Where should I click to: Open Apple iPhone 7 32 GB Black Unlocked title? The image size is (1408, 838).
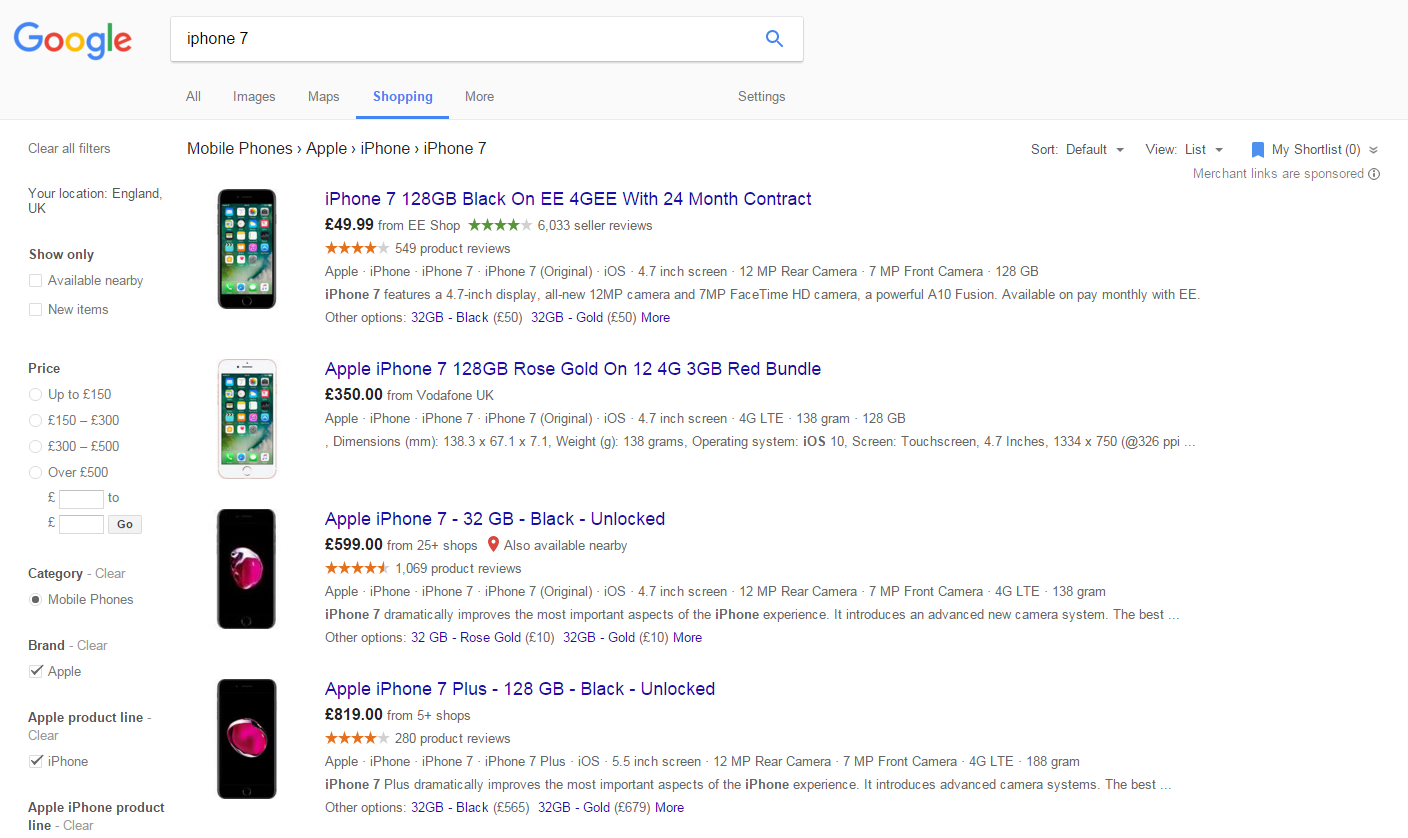[x=495, y=519]
